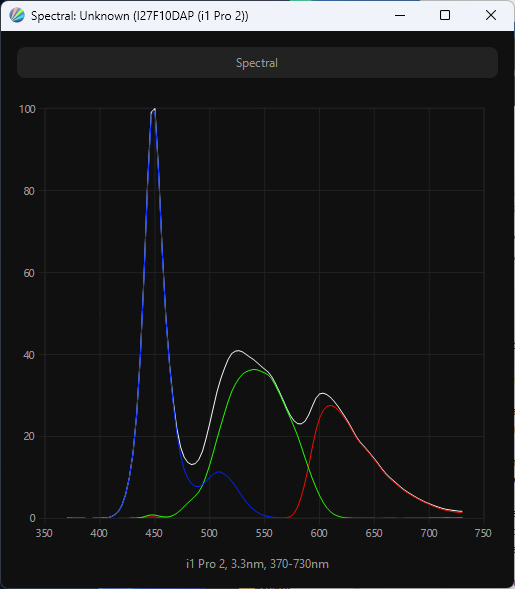Click the 350 label on the X axis
This screenshot has width=515, height=589.
(44, 533)
